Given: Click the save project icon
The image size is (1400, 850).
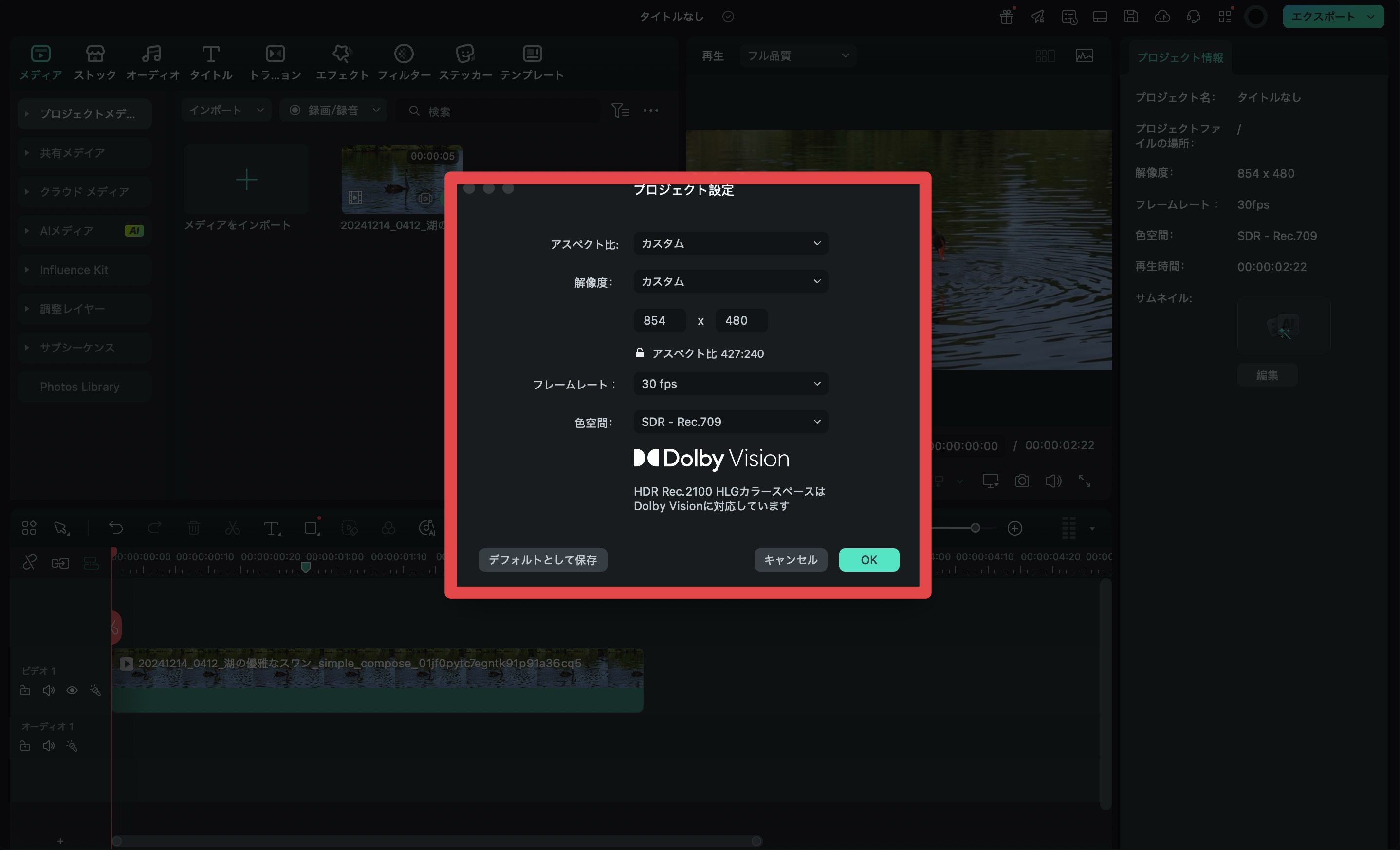Looking at the screenshot, I should tap(1131, 17).
